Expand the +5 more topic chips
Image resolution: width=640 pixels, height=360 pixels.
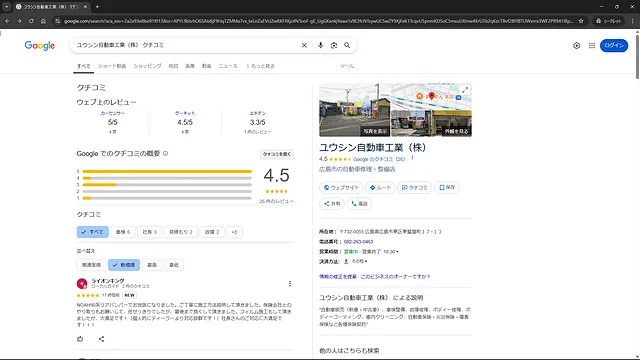click(x=234, y=232)
